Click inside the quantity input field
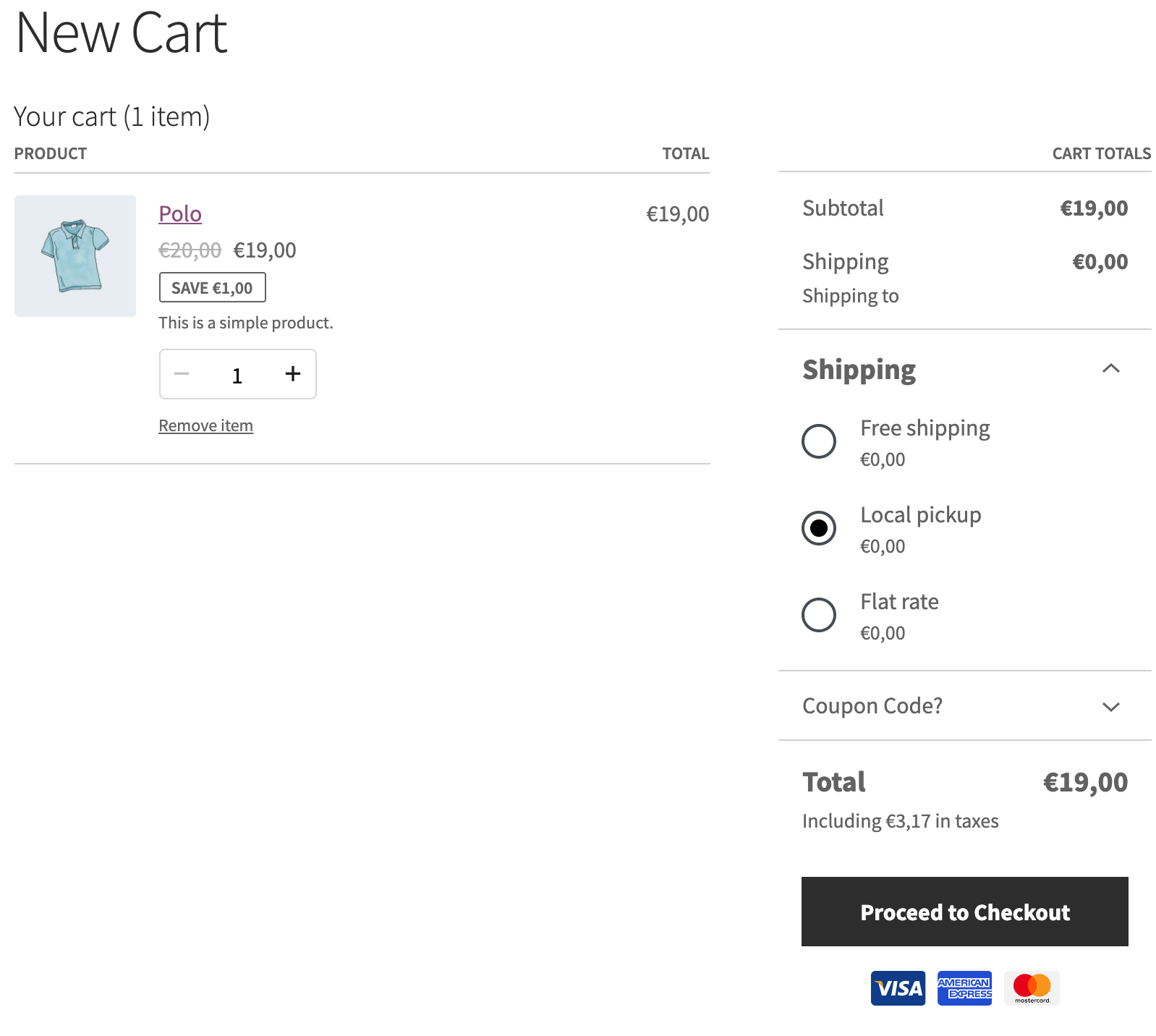 (x=237, y=374)
